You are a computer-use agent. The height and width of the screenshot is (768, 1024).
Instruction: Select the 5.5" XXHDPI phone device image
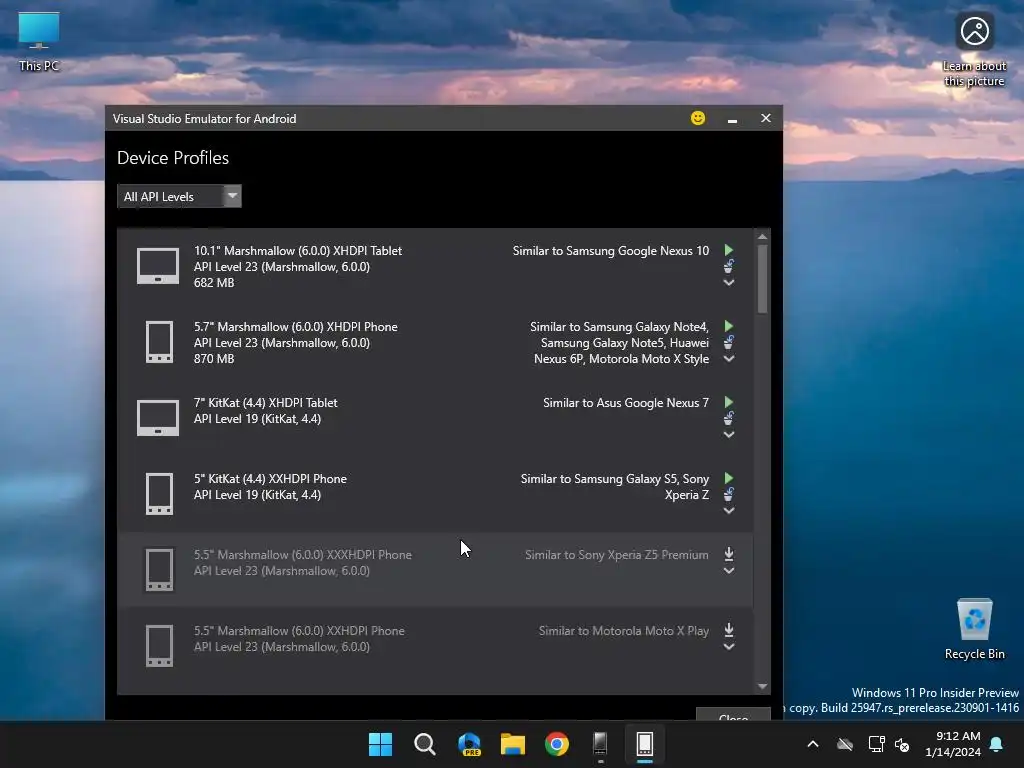pos(159,646)
